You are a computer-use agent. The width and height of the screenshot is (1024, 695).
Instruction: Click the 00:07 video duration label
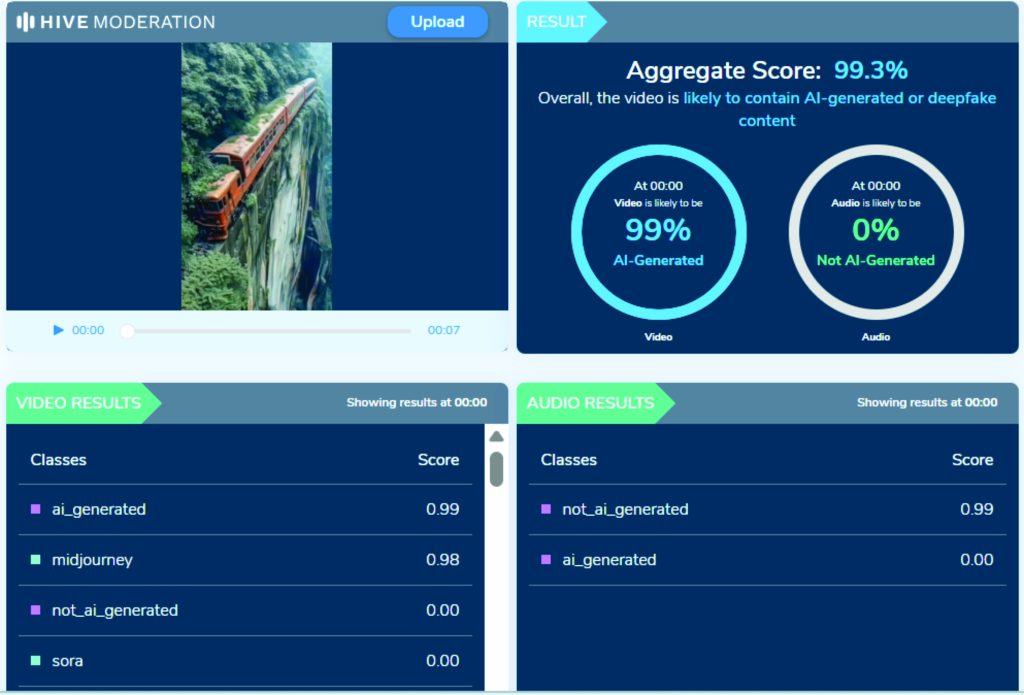click(x=443, y=330)
